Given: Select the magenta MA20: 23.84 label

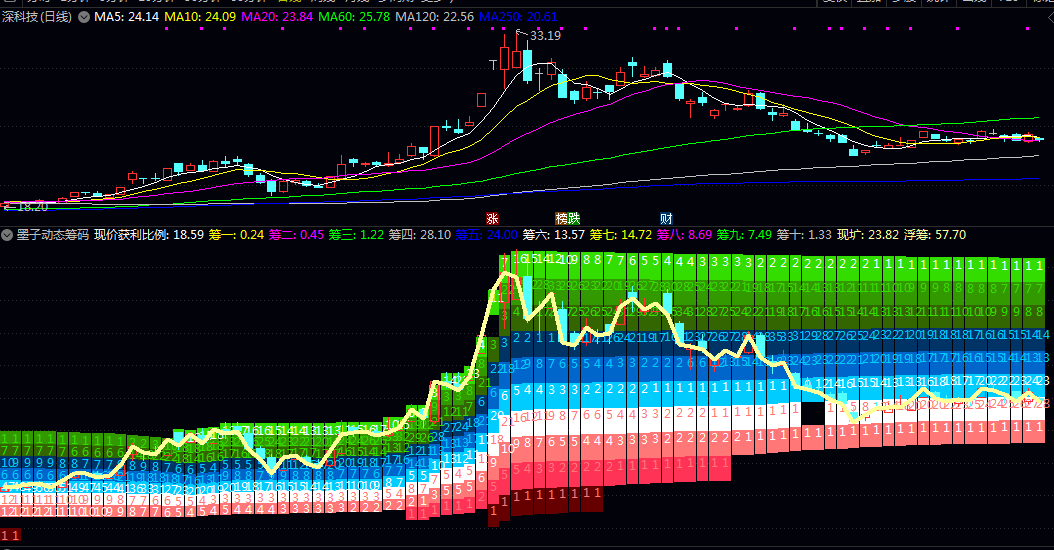Looking at the screenshot, I should [277, 17].
